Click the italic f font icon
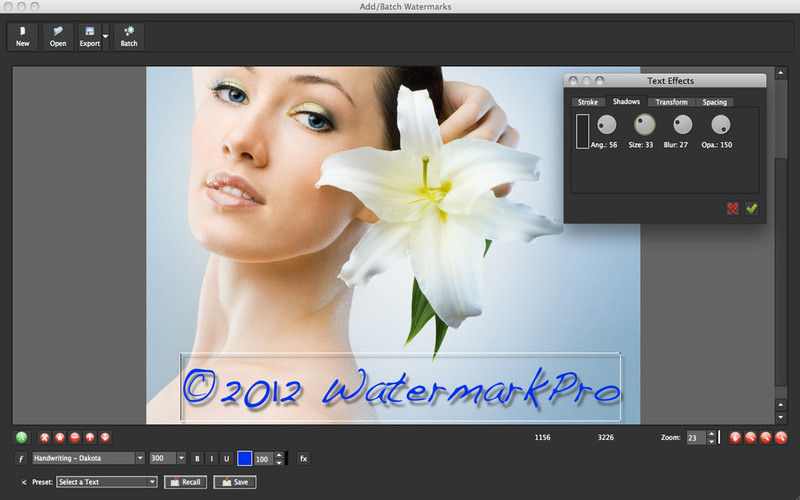This screenshot has height=500, width=800. (x=21, y=459)
